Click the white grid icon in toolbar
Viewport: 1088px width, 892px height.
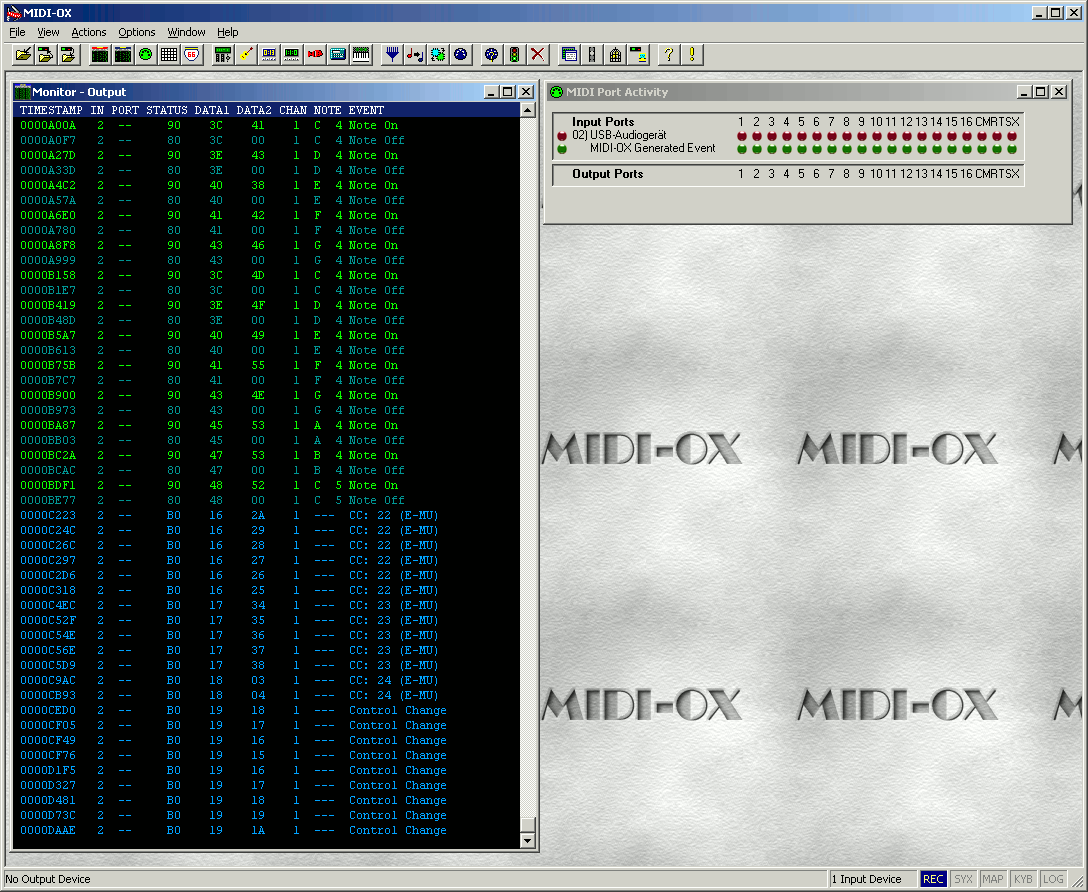(x=169, y=55)
